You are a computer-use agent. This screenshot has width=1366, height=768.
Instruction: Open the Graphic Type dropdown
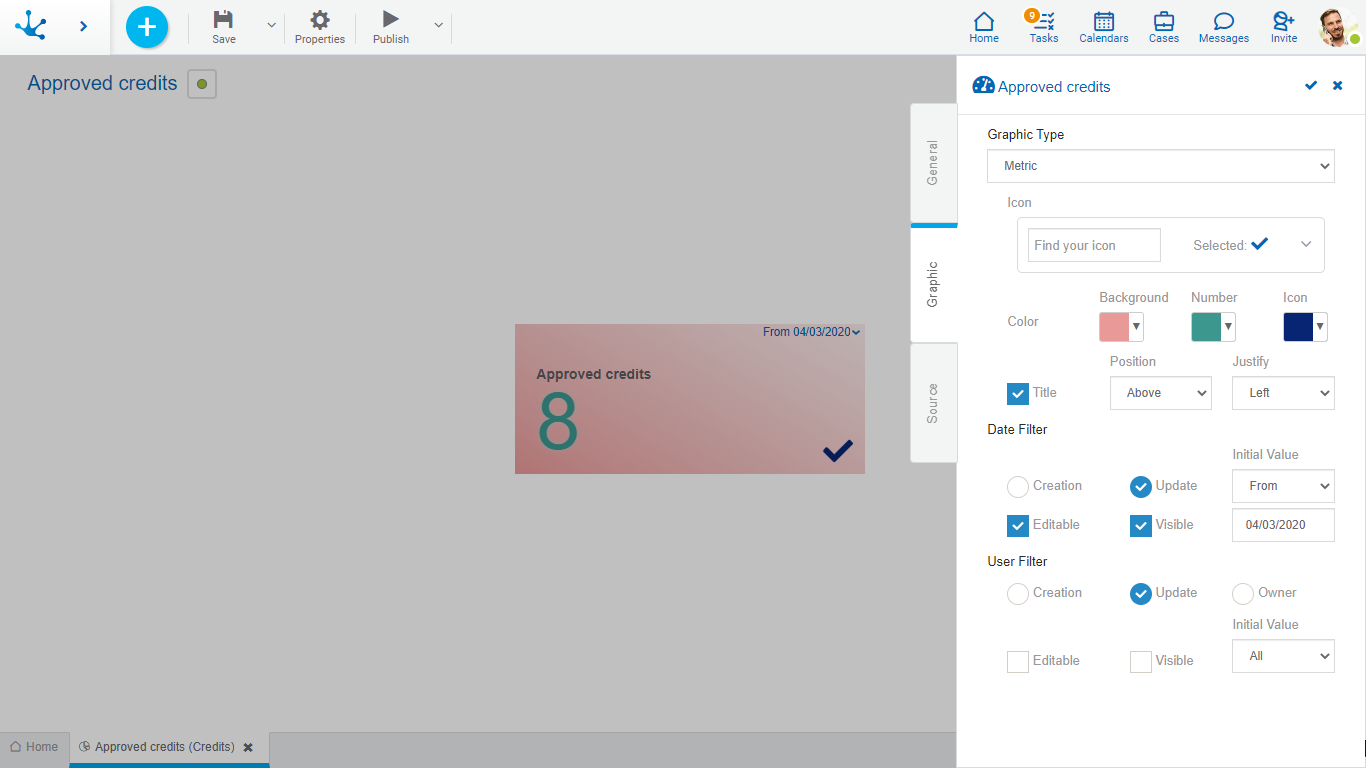tap(1160, 166)
